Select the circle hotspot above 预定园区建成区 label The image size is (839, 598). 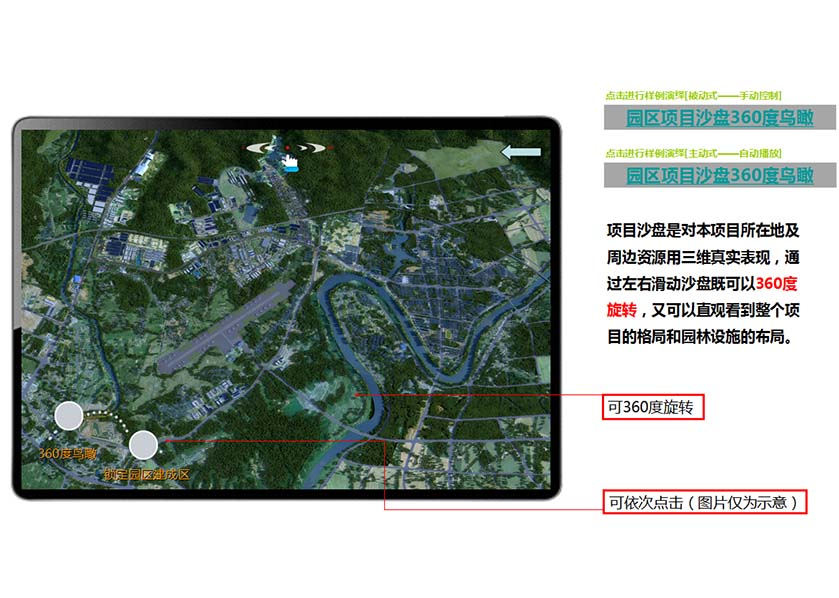coord(143,445)
